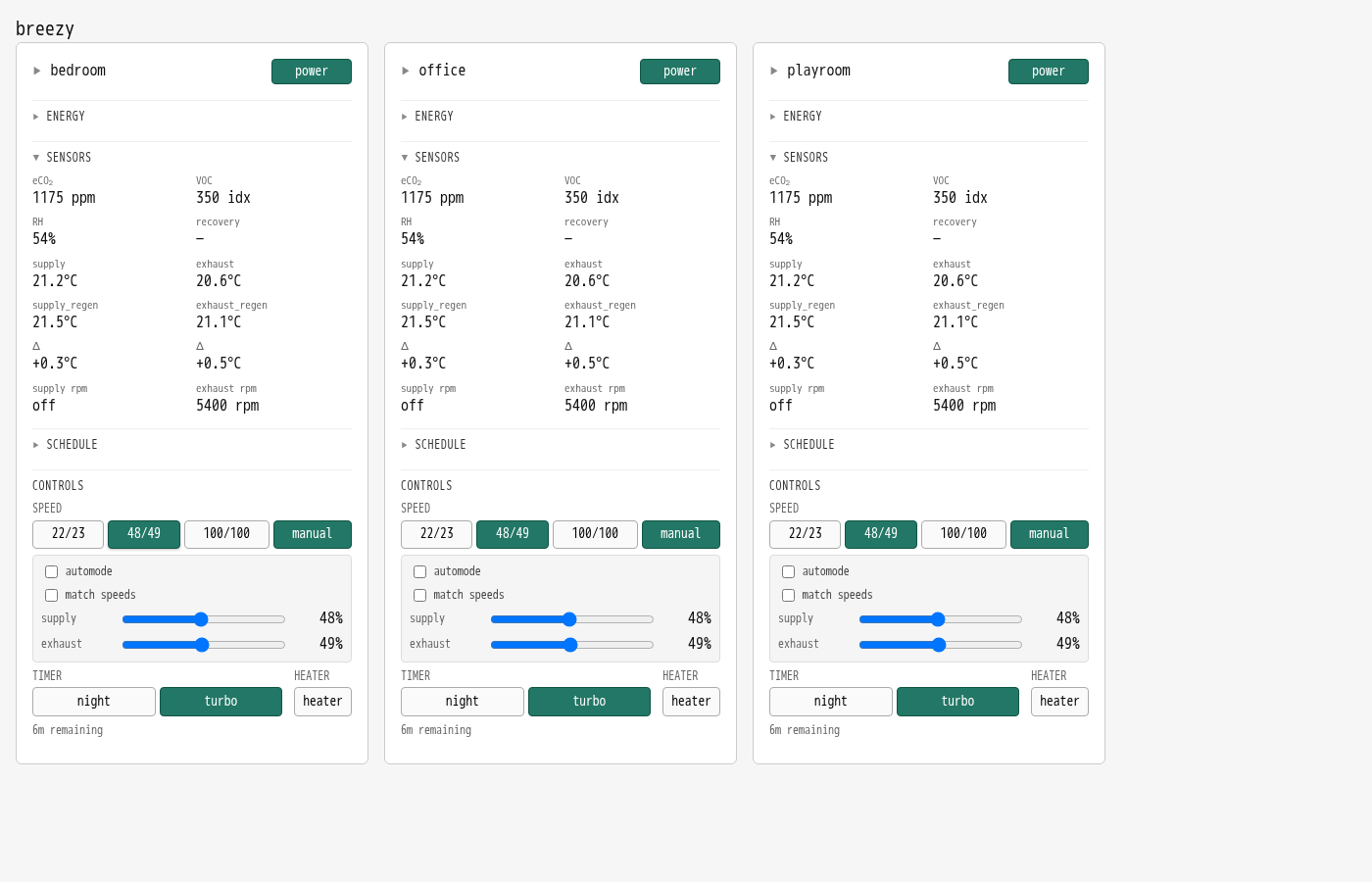
Task: Click playroom manual speed button
Action: click(x=1050, y=534)
